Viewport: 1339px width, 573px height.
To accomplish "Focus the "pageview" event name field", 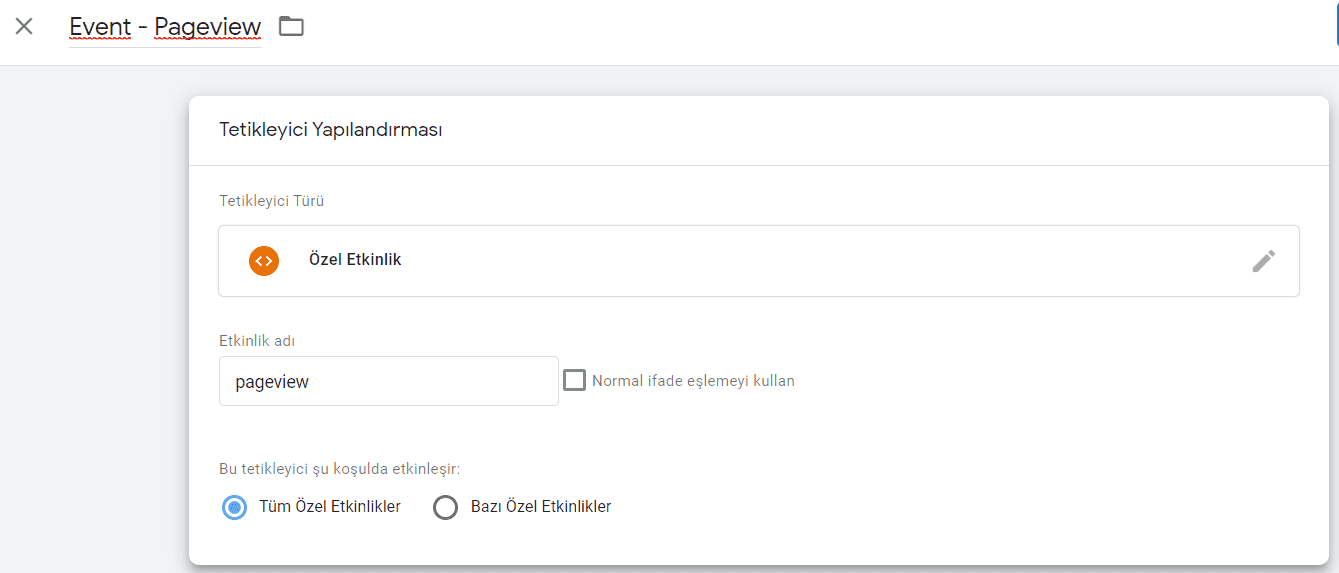I will [388, 381].
